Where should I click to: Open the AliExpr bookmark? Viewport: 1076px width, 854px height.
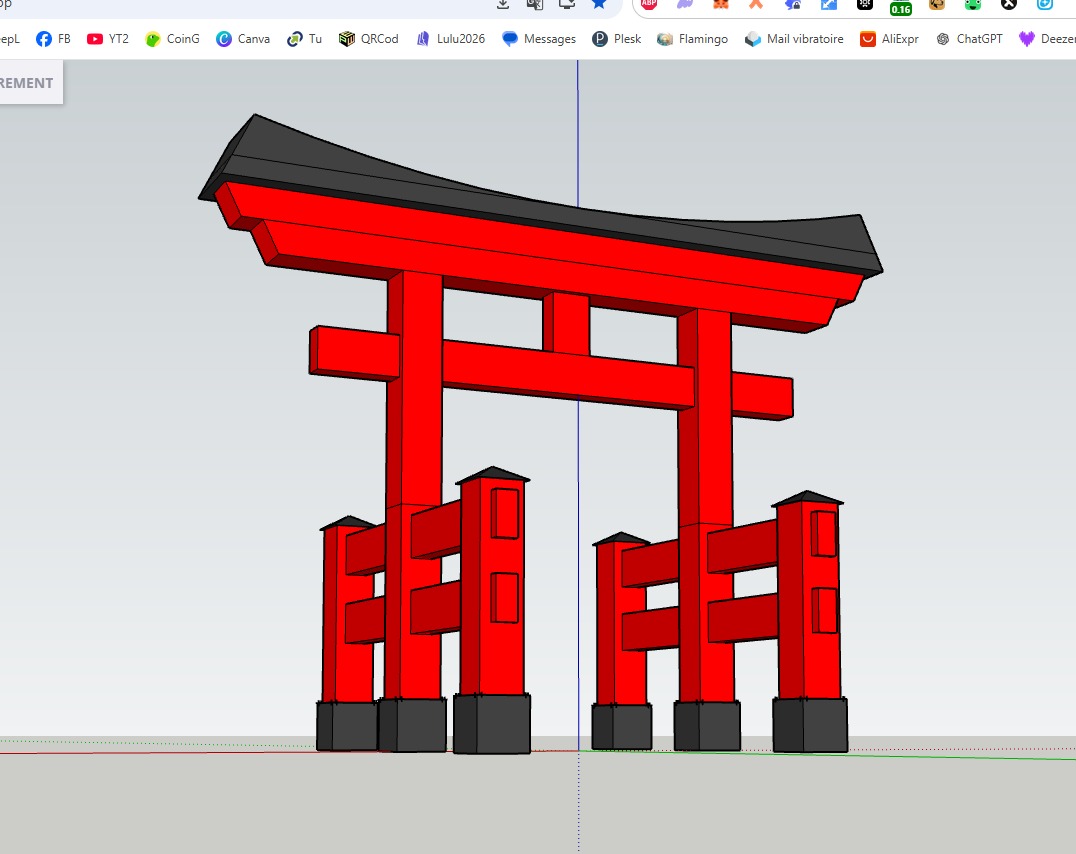pos(889,39)
